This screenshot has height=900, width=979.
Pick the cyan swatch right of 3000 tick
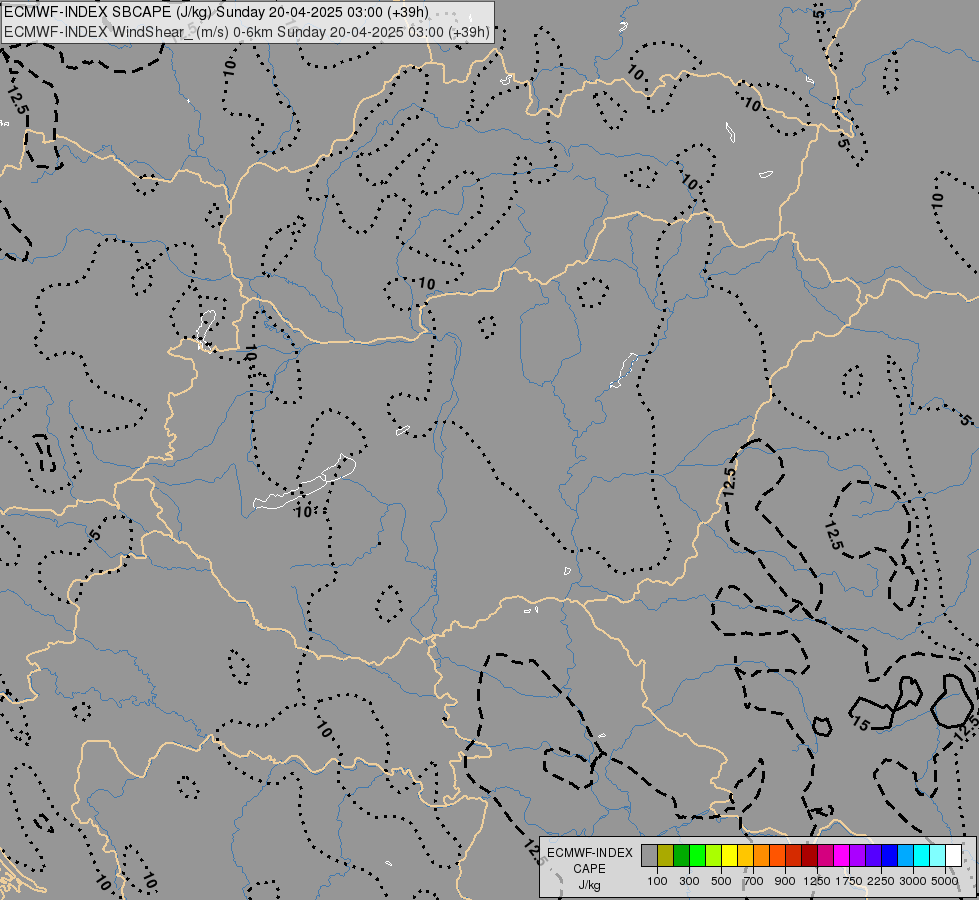(922, 856)
